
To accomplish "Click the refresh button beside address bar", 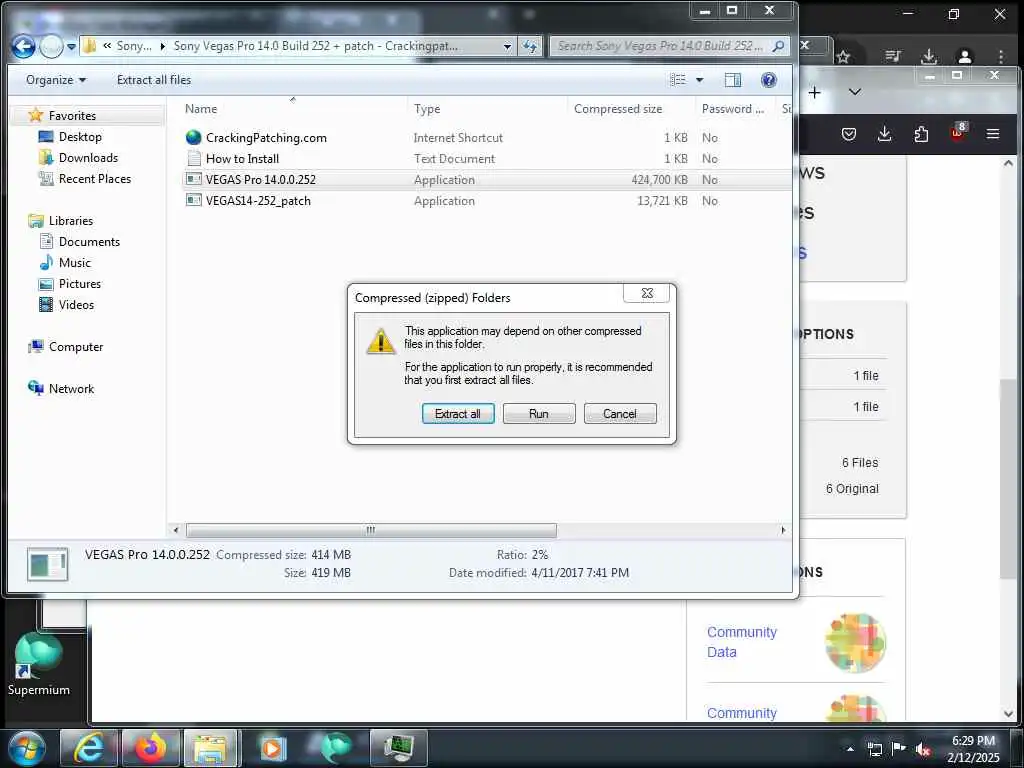I will [x=530, y=46].
